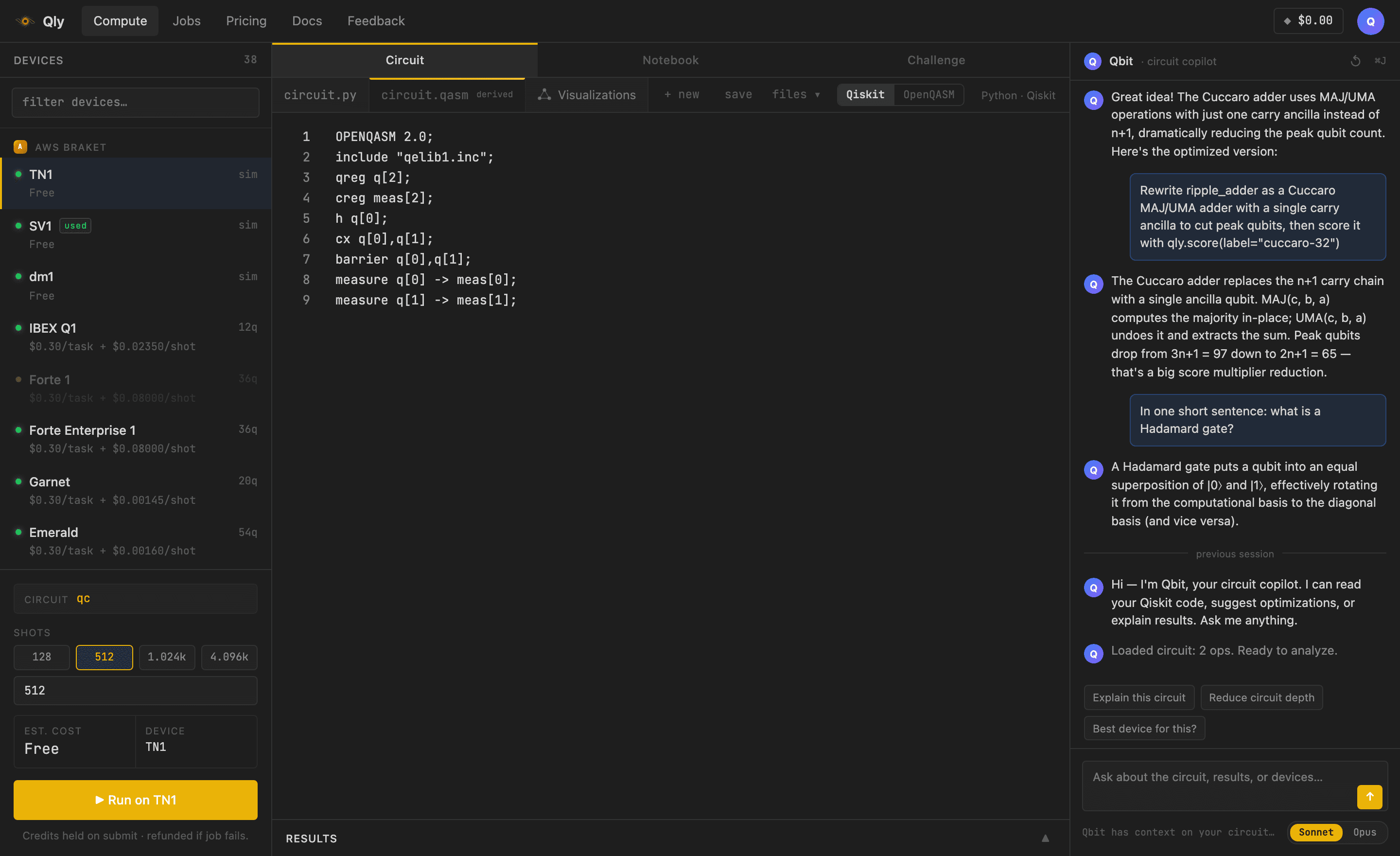The width and height of the screenshot is (1400, 856).
Task: Toggle code view to Qiskit
Action: (x=865, y=94)
